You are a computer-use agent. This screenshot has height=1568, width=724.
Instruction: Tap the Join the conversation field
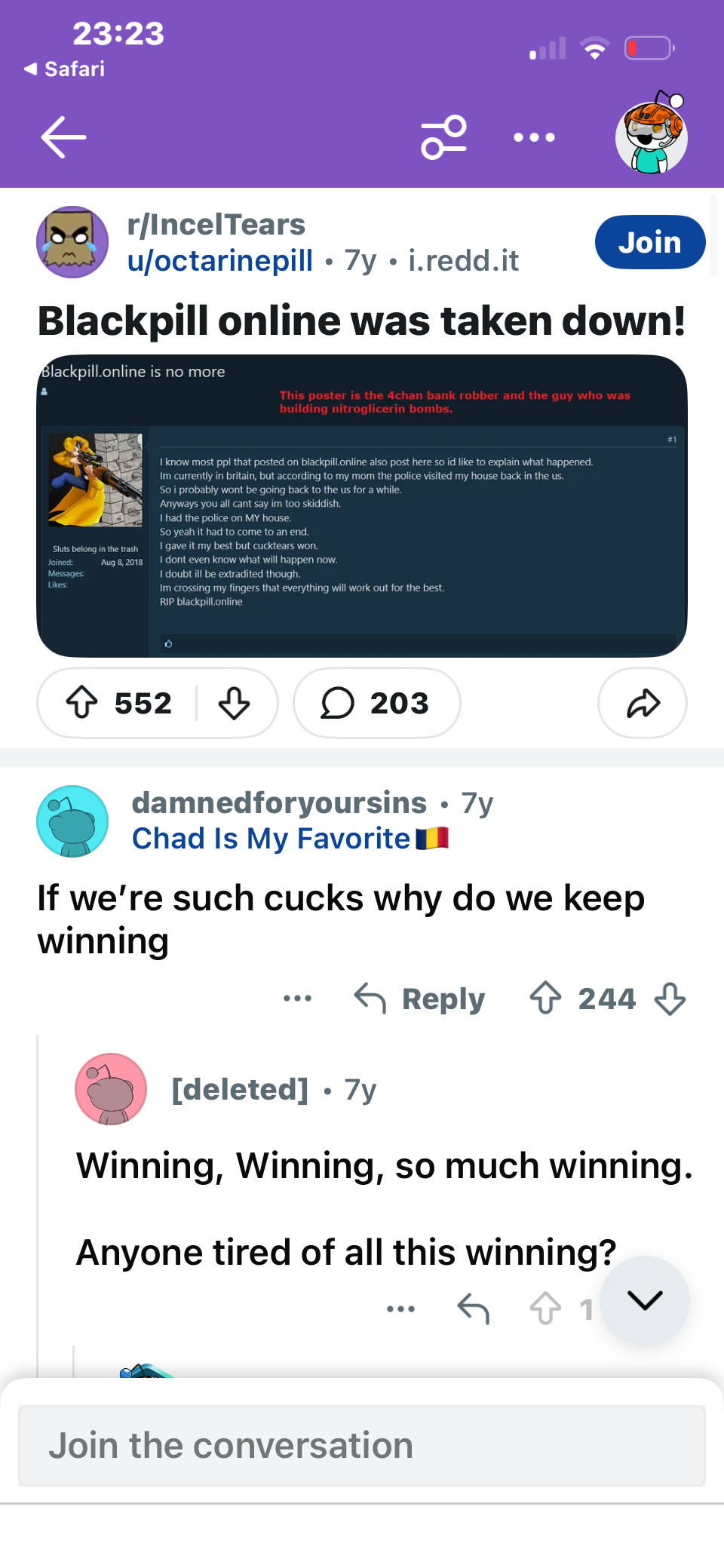tap(362, 1446)
